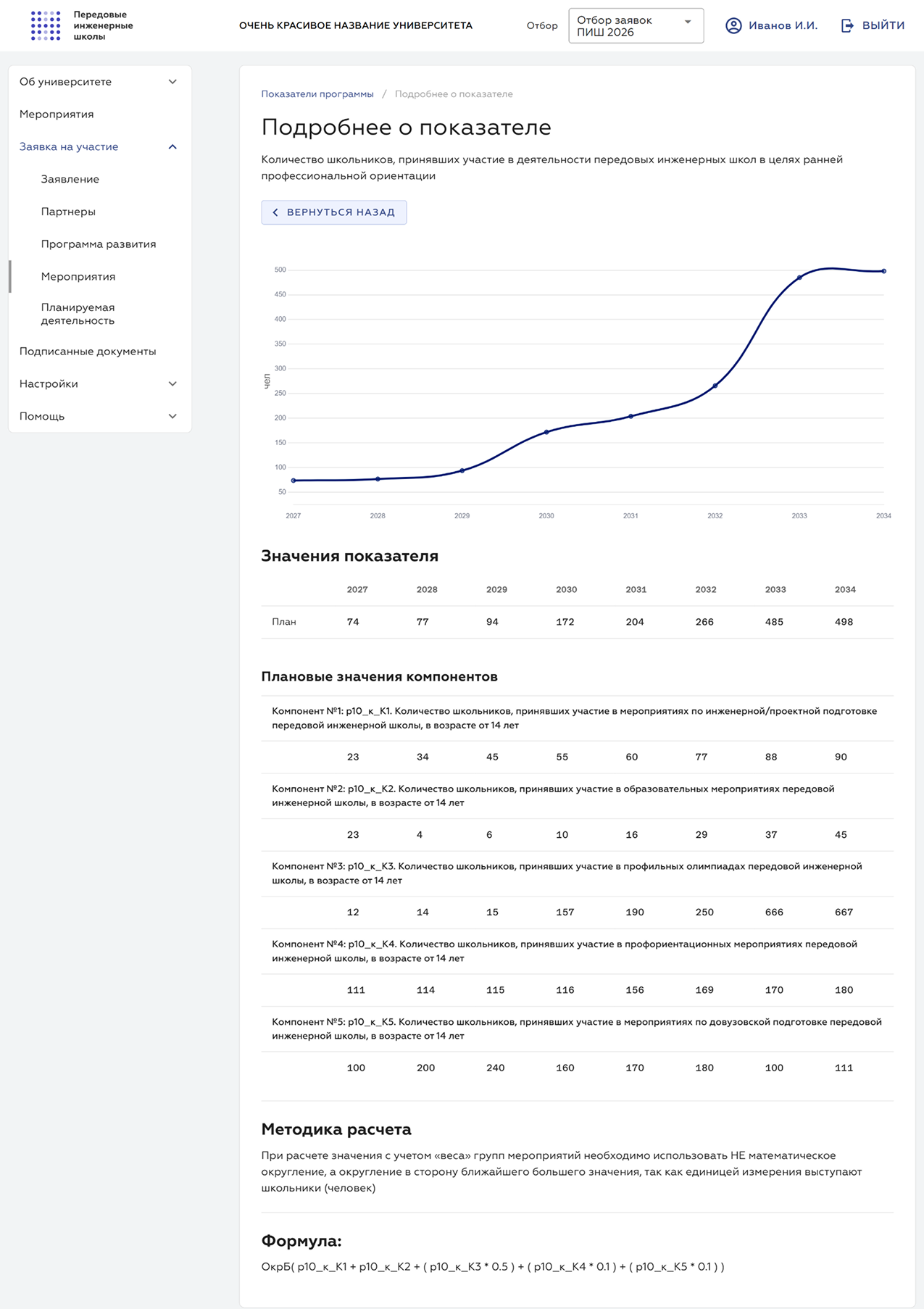Click the plan value 498 for 2034
Image resolution: width=924 pixels, height=1309 pixels.
click(x=844, y=622)
